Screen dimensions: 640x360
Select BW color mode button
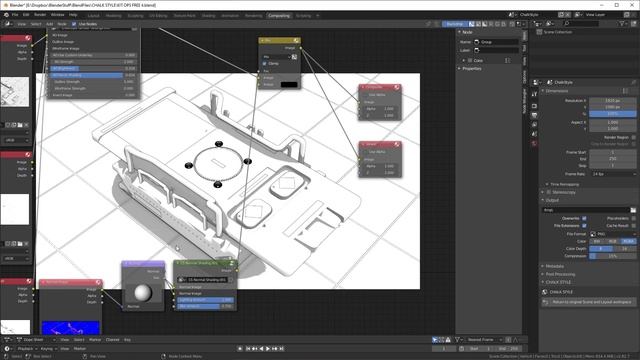597,241
